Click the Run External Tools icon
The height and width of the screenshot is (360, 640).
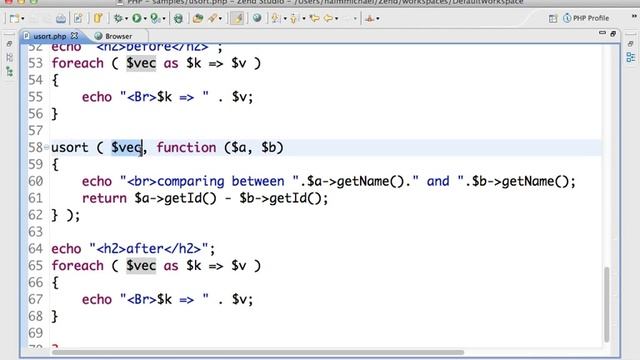(x=155, y=18)
